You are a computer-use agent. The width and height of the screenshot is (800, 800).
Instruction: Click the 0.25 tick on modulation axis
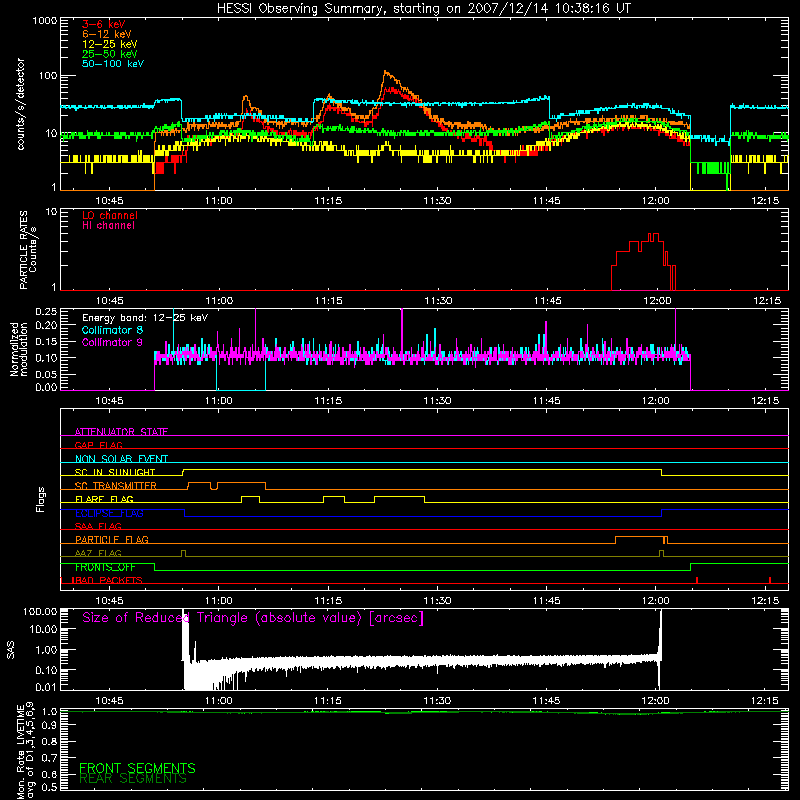click(x=46, y=311)
